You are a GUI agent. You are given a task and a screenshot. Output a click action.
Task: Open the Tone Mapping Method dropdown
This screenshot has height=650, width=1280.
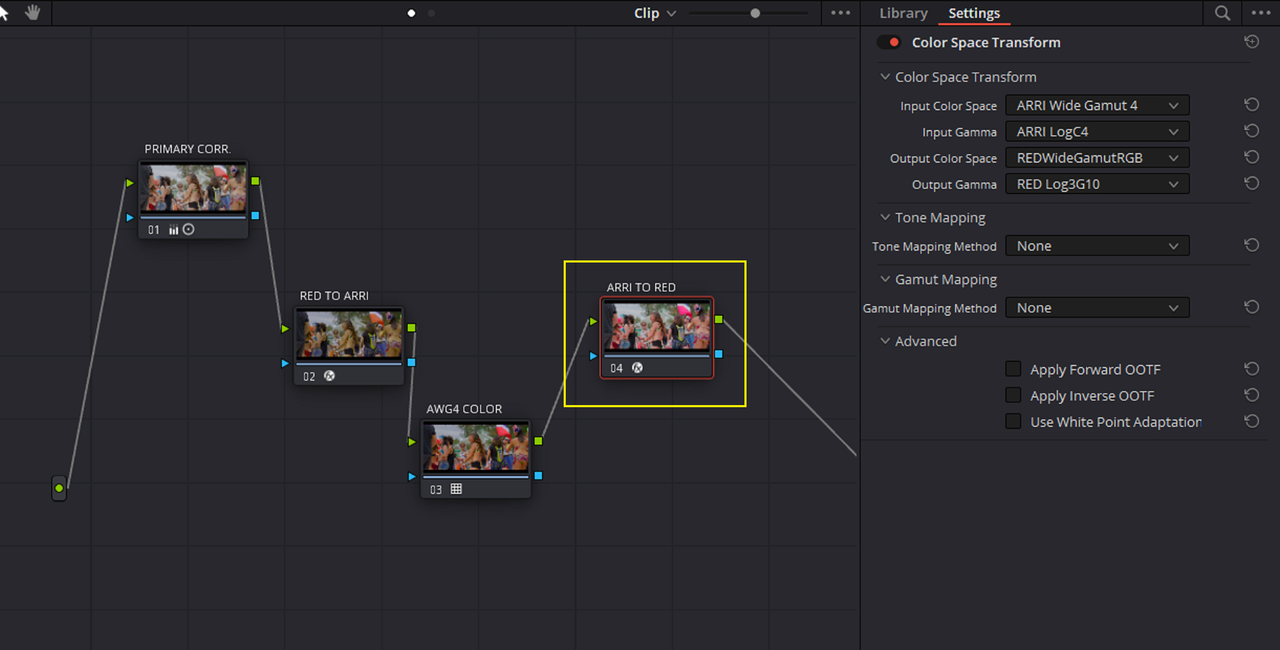pyautogui.click(x=1097, y=245)
